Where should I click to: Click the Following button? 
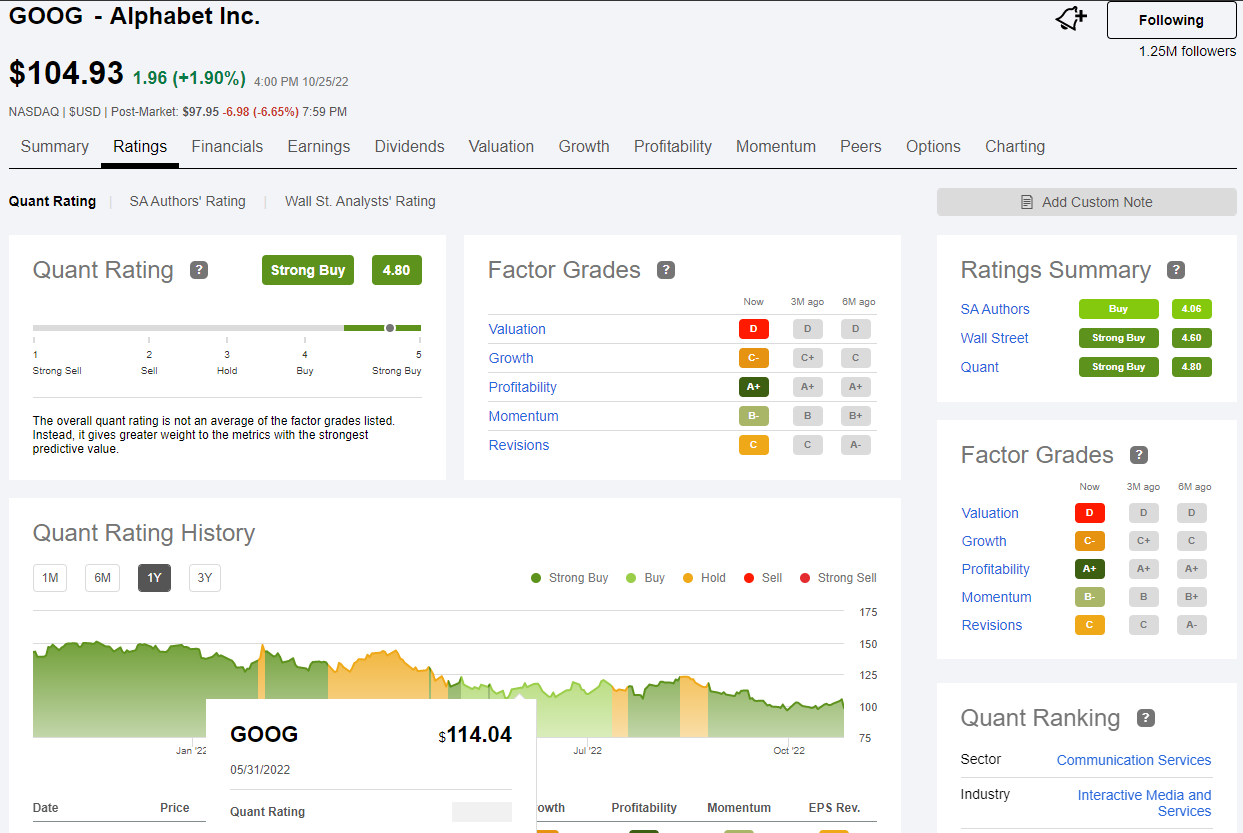click(1171, 20)
